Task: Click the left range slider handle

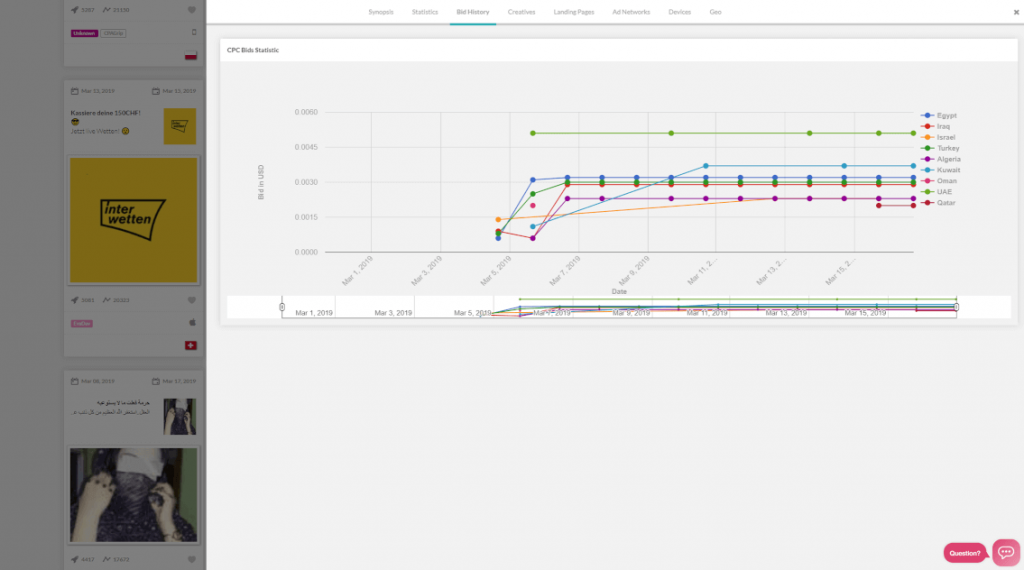Action: (282, 307)
